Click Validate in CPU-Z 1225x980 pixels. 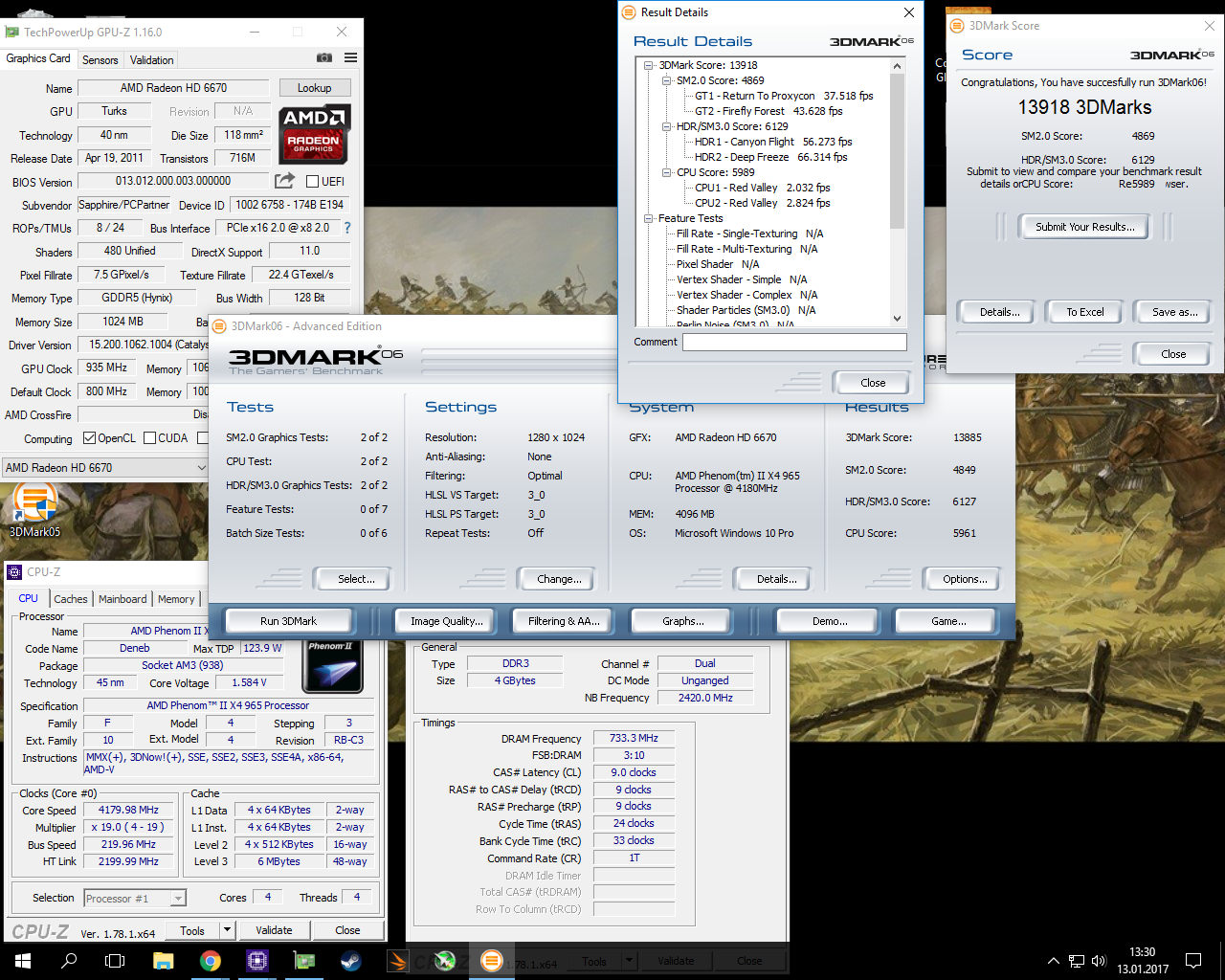(x=274, y=930)
